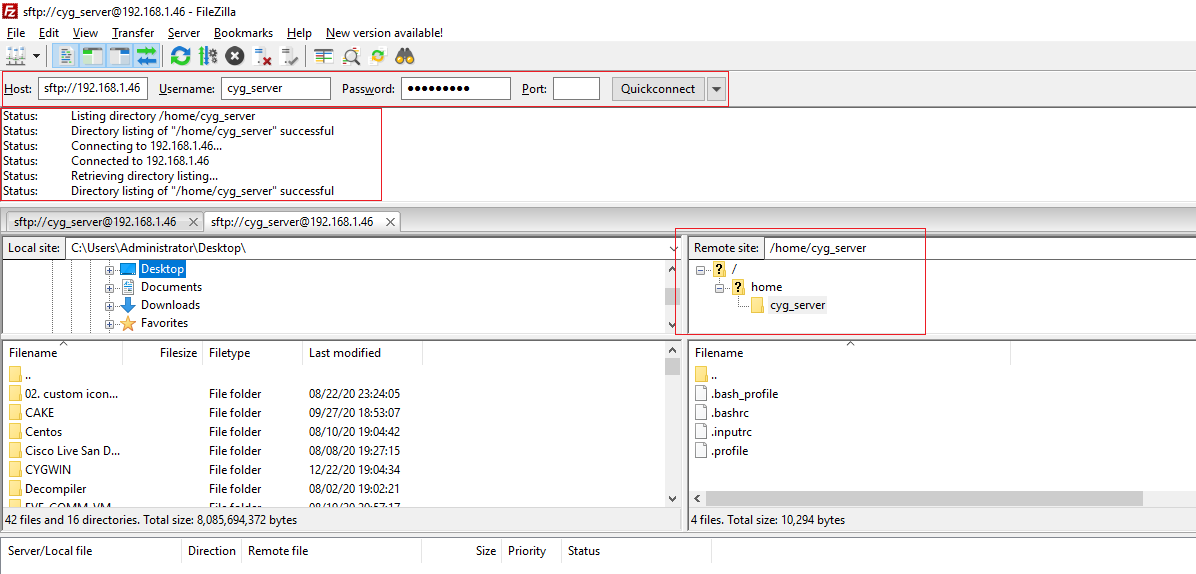The width and height of the screenshot is (1196, 574).
Task: Close the second sftp connection tab
Action: [390, 223]
